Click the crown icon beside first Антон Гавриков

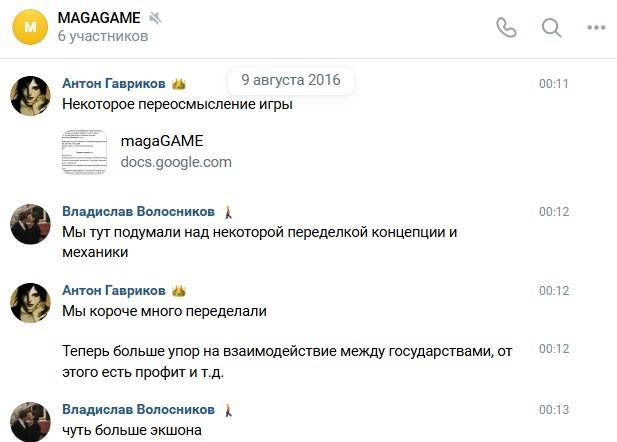179,84
